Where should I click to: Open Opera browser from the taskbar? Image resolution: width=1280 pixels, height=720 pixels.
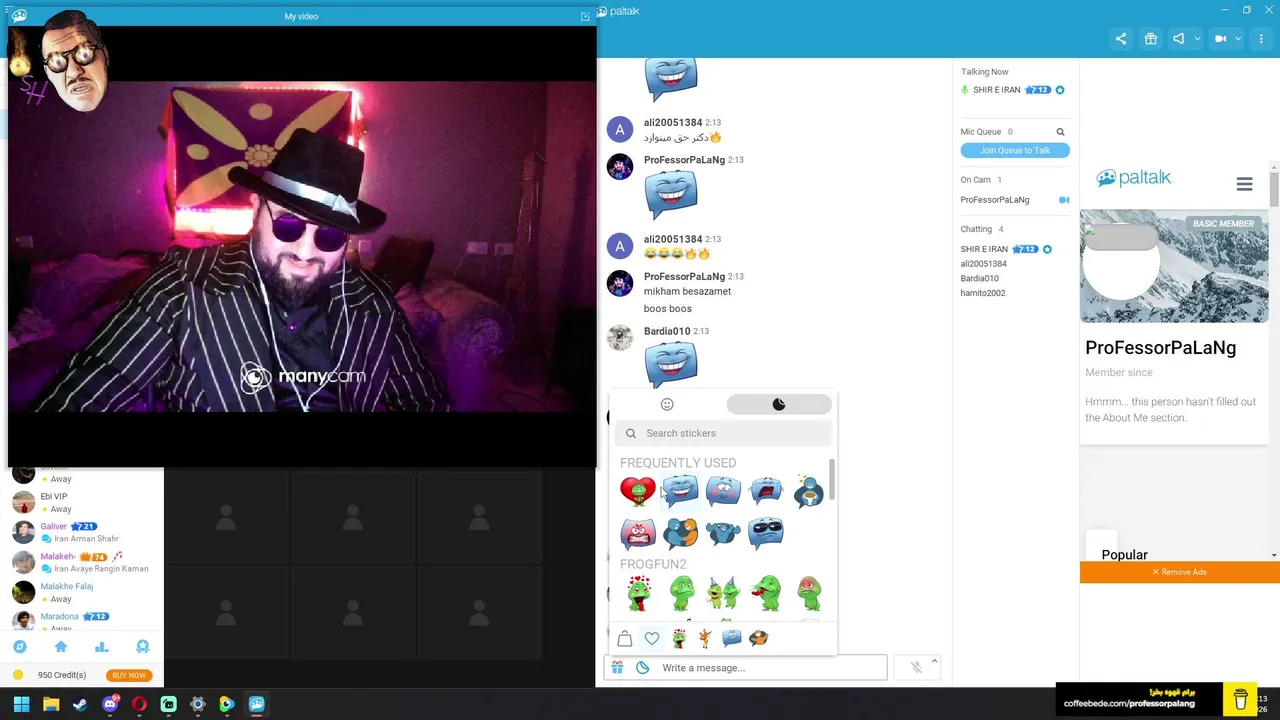pos(139,704)
